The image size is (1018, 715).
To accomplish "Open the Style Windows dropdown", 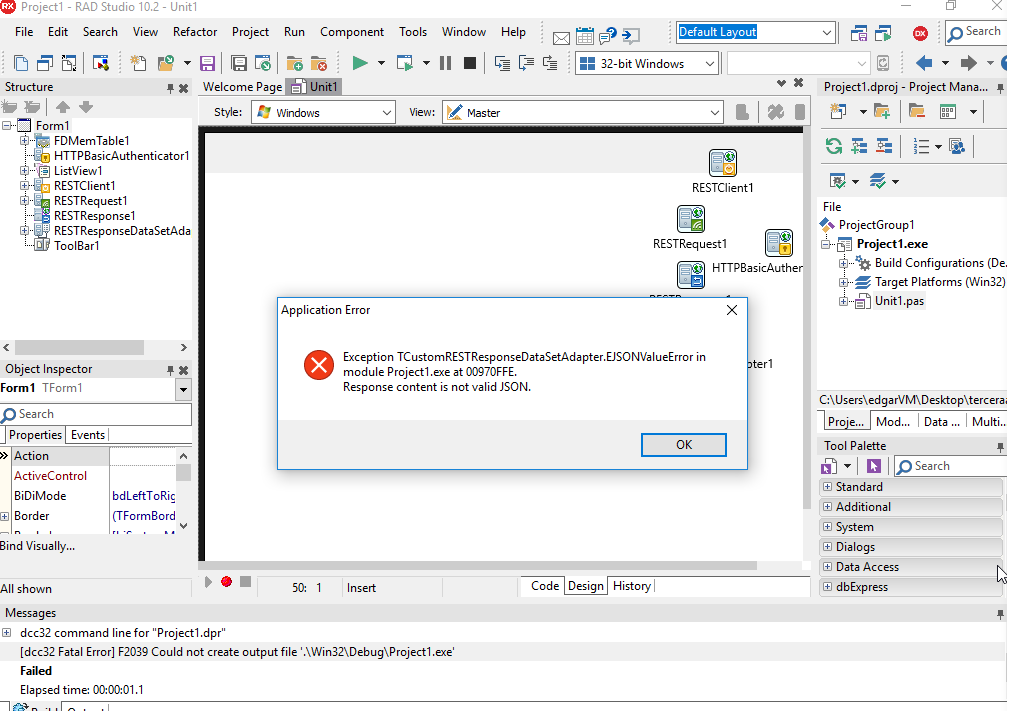I will [x=387, y=112].
